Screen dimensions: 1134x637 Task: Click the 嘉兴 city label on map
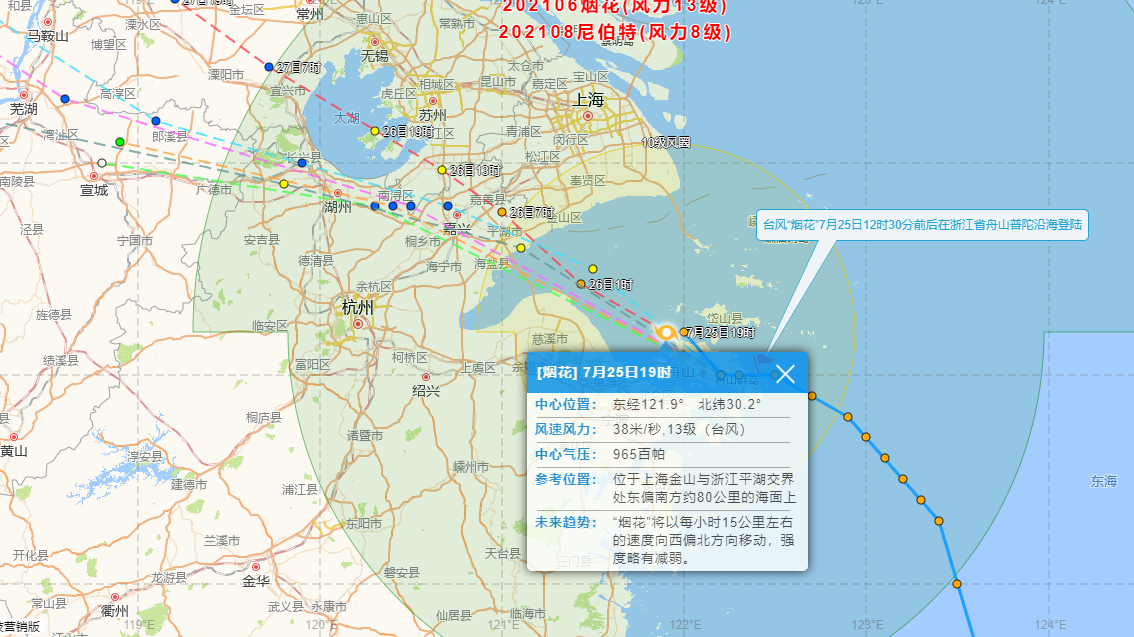point(457,229)
